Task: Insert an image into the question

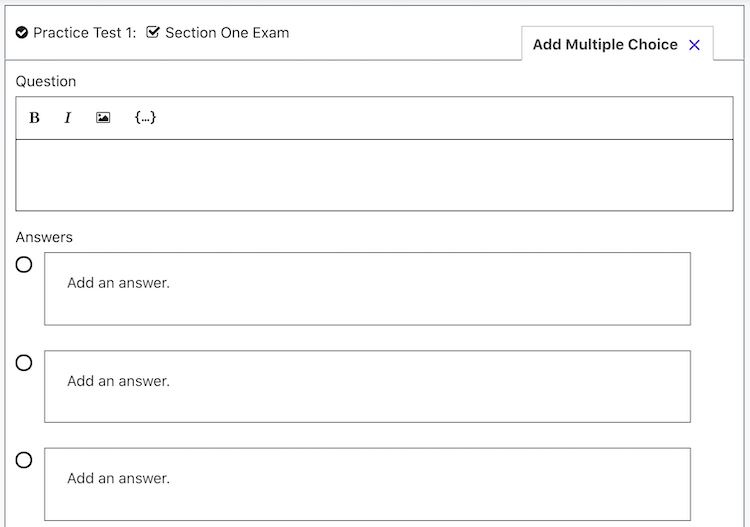Action: (103, 118)
